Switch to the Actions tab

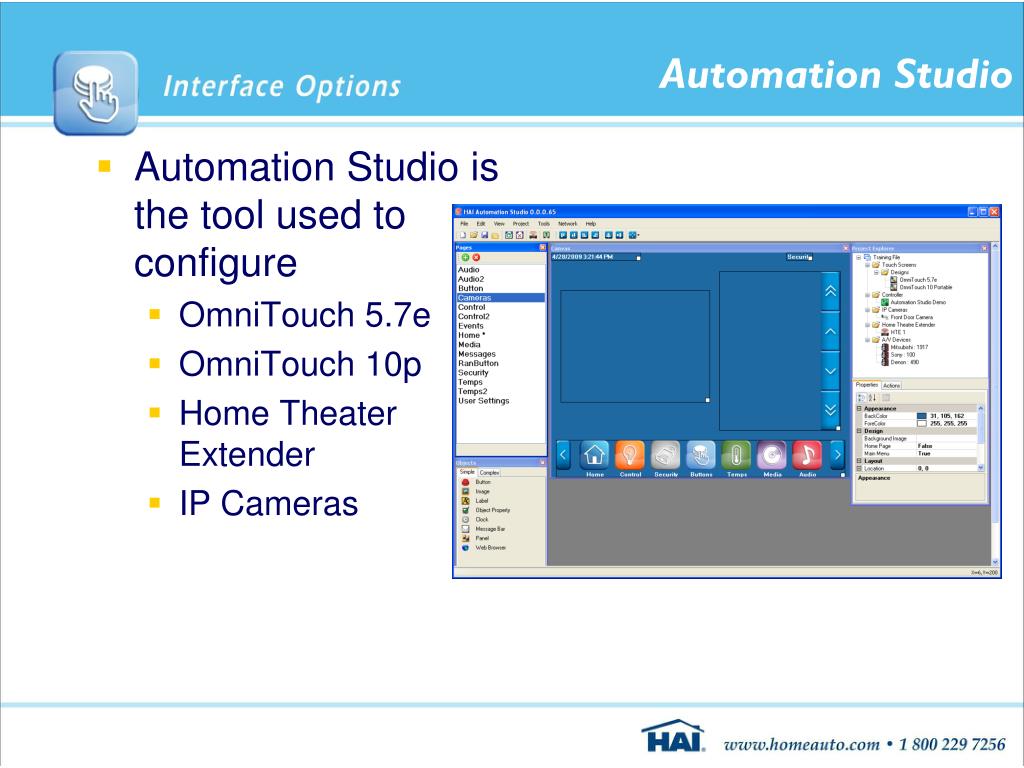coord(891,385)
